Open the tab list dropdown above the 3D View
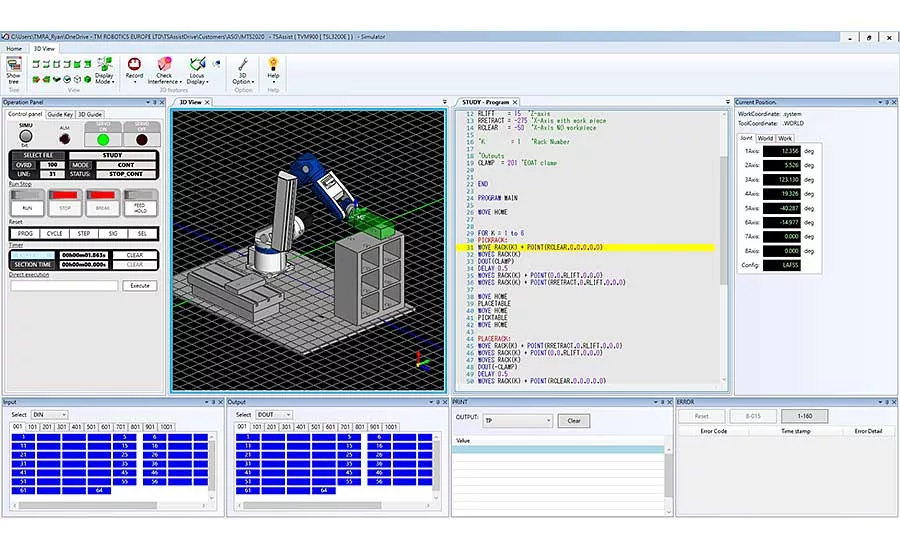Viewport: 900px width, 550px height. 444,102
